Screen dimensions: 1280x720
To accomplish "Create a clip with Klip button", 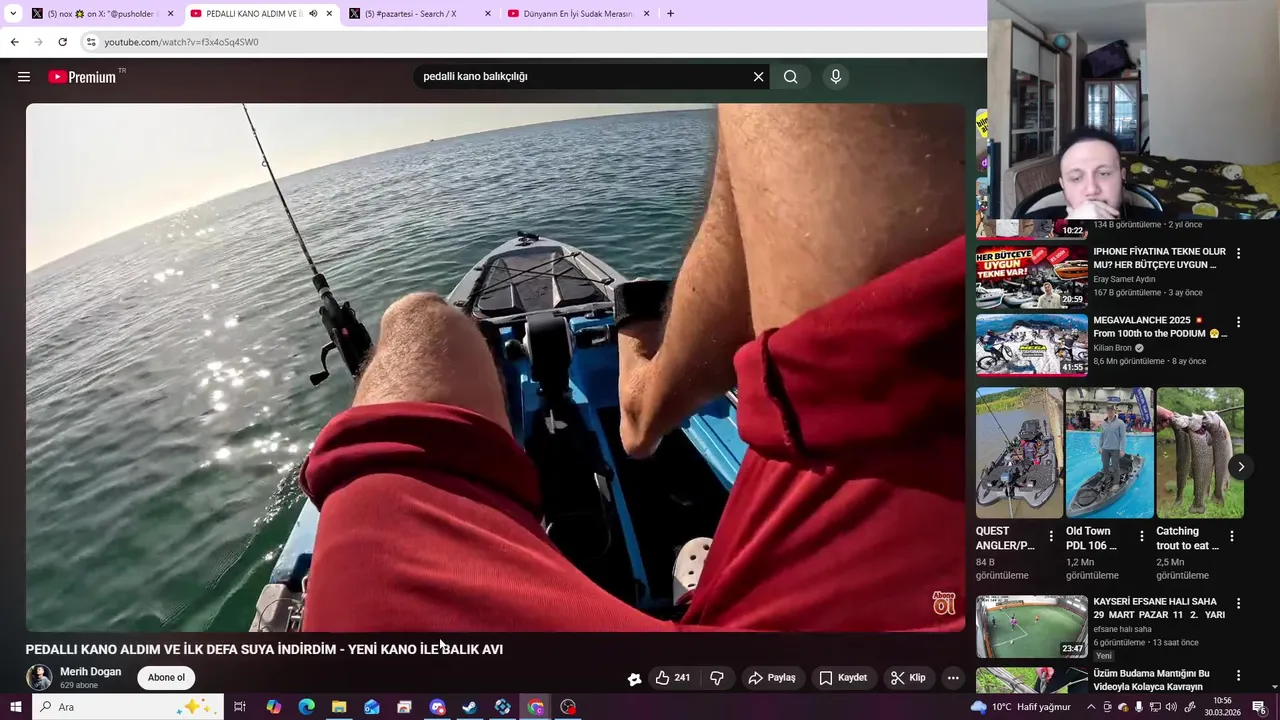I will [908, 678].
